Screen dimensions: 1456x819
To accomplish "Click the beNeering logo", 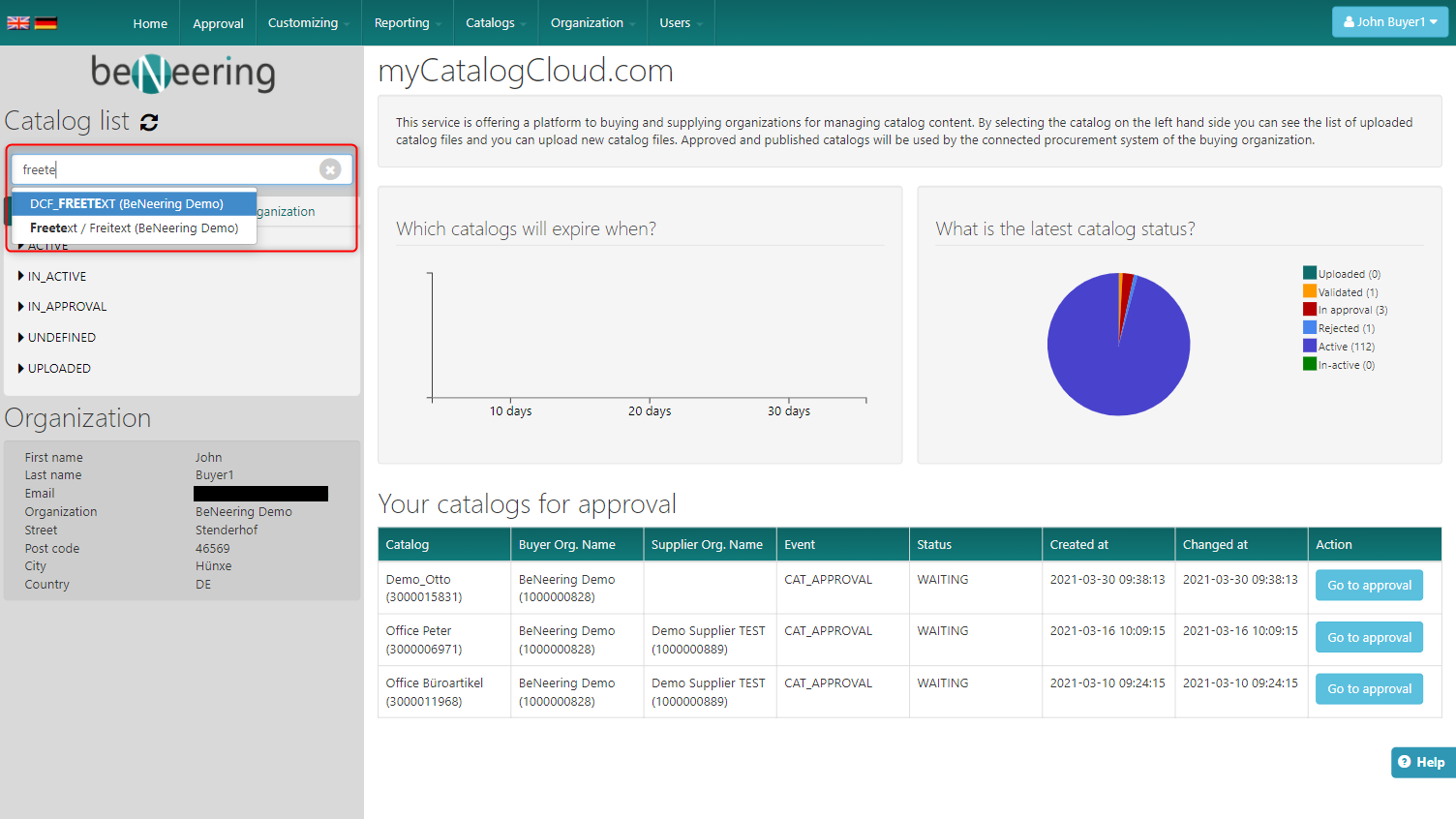I will point(182,73).
